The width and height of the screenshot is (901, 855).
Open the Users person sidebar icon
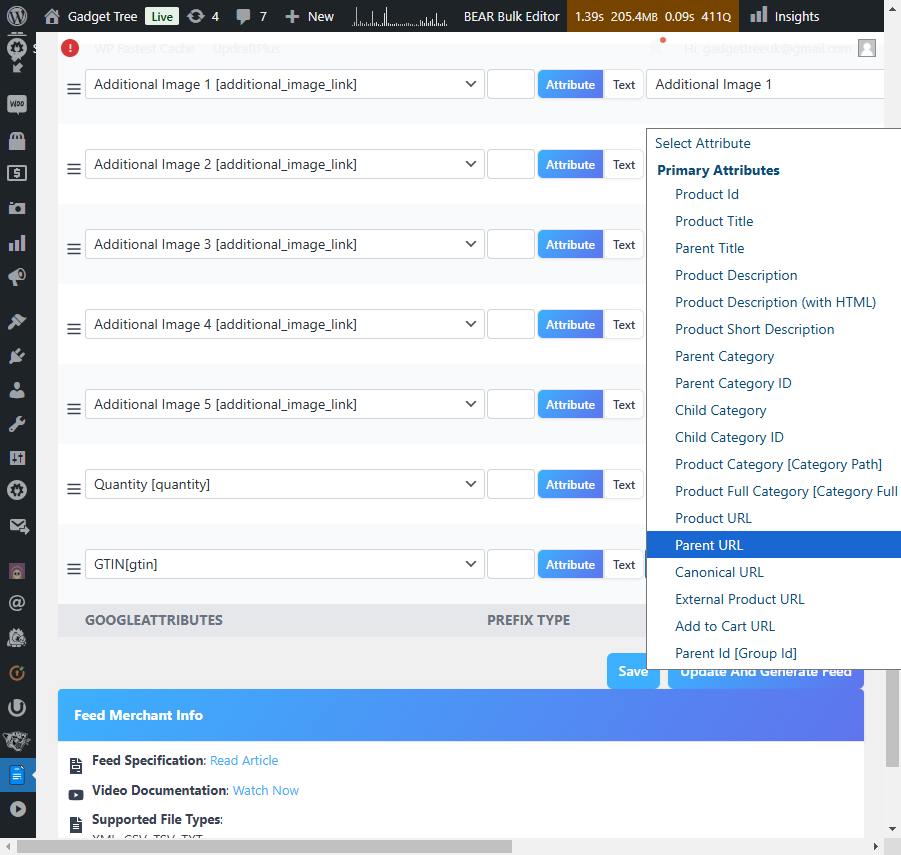[x=17, y=390]
